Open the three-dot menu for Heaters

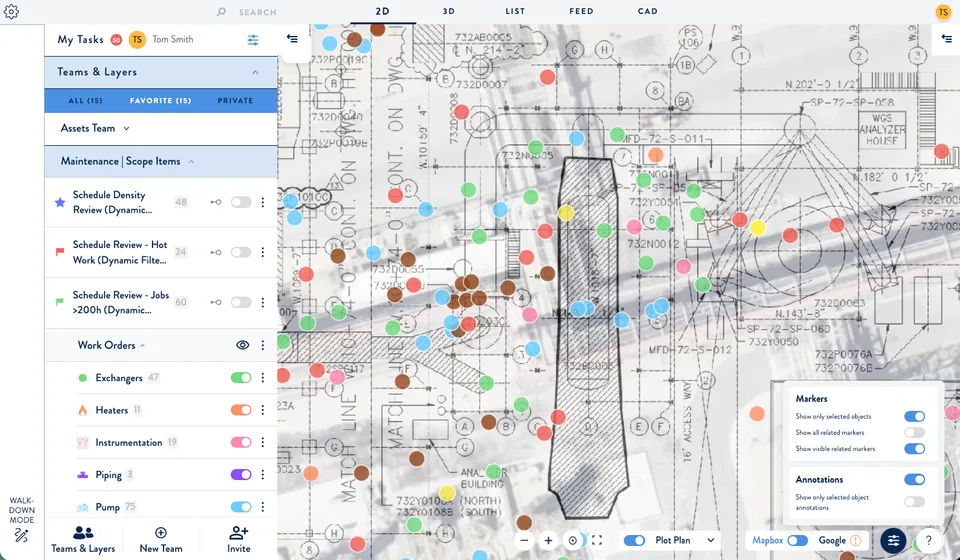point(263,409)
